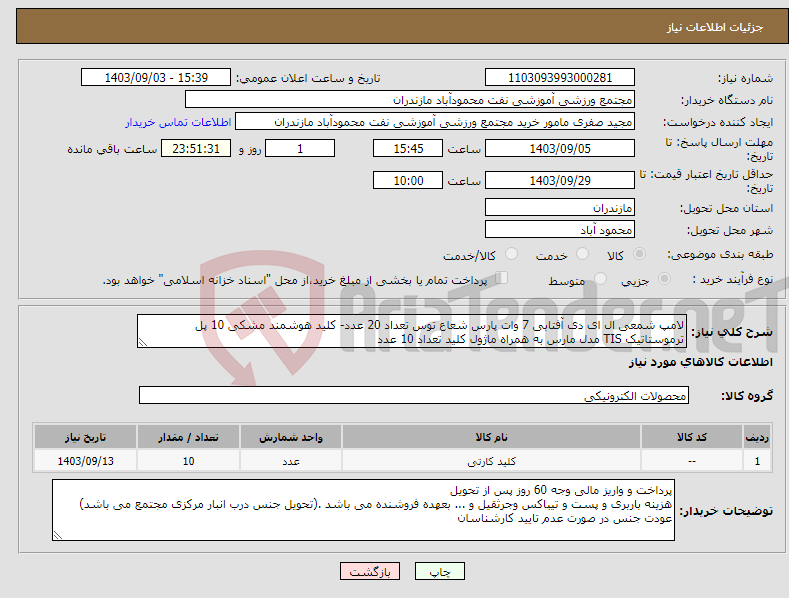Click the response deadline date 1403/09/05
This screenshot has height=598, width=789.
pyautogui.click(x=560, y=148)
